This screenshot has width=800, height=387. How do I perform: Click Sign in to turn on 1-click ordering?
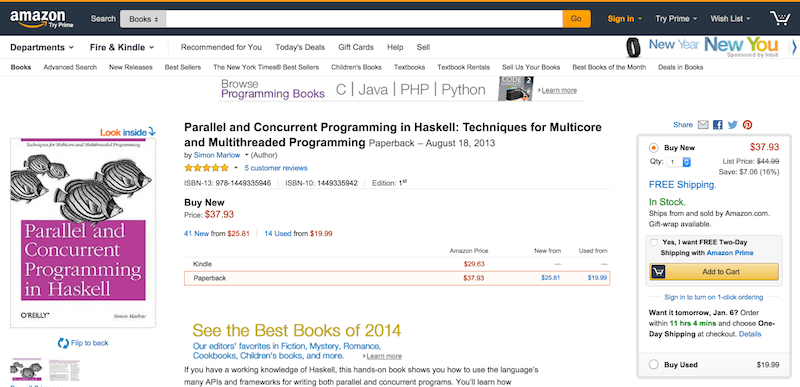pos(714,297)
